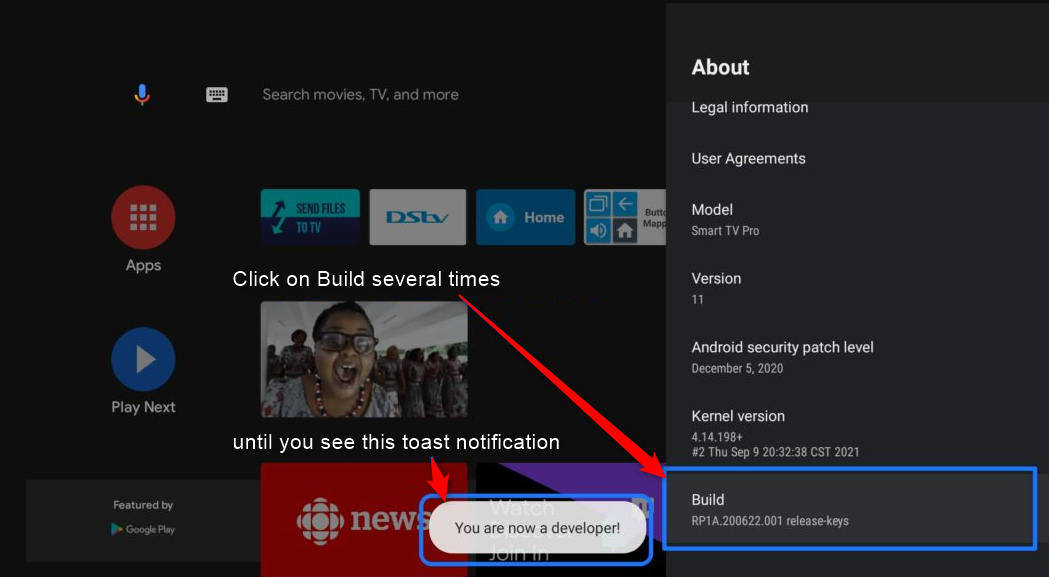Viewport: 1049px width, 577px height.
Task: Click the search movies, TV field
Action: tap(361, 94)
